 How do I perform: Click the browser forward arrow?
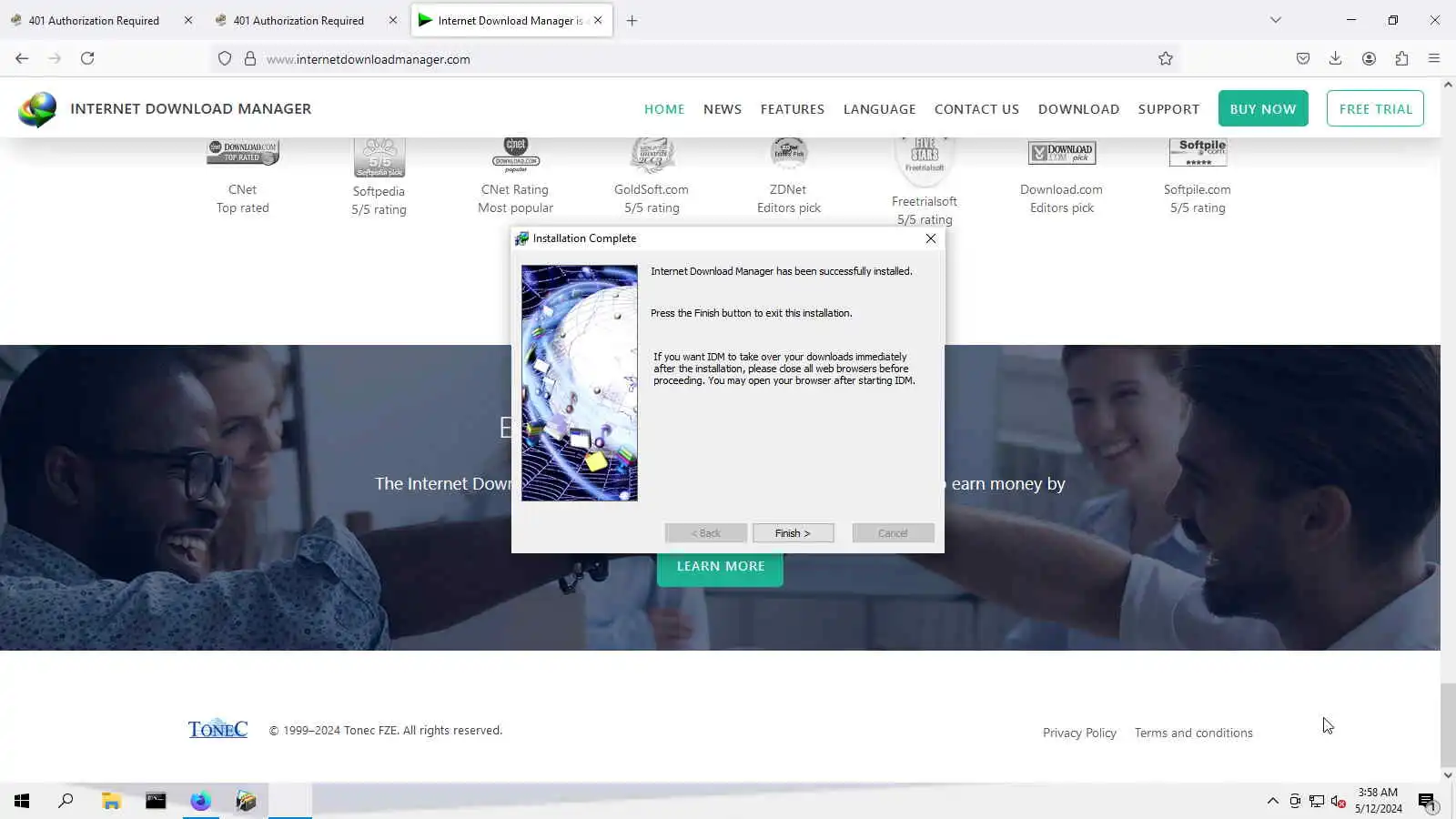55,58
